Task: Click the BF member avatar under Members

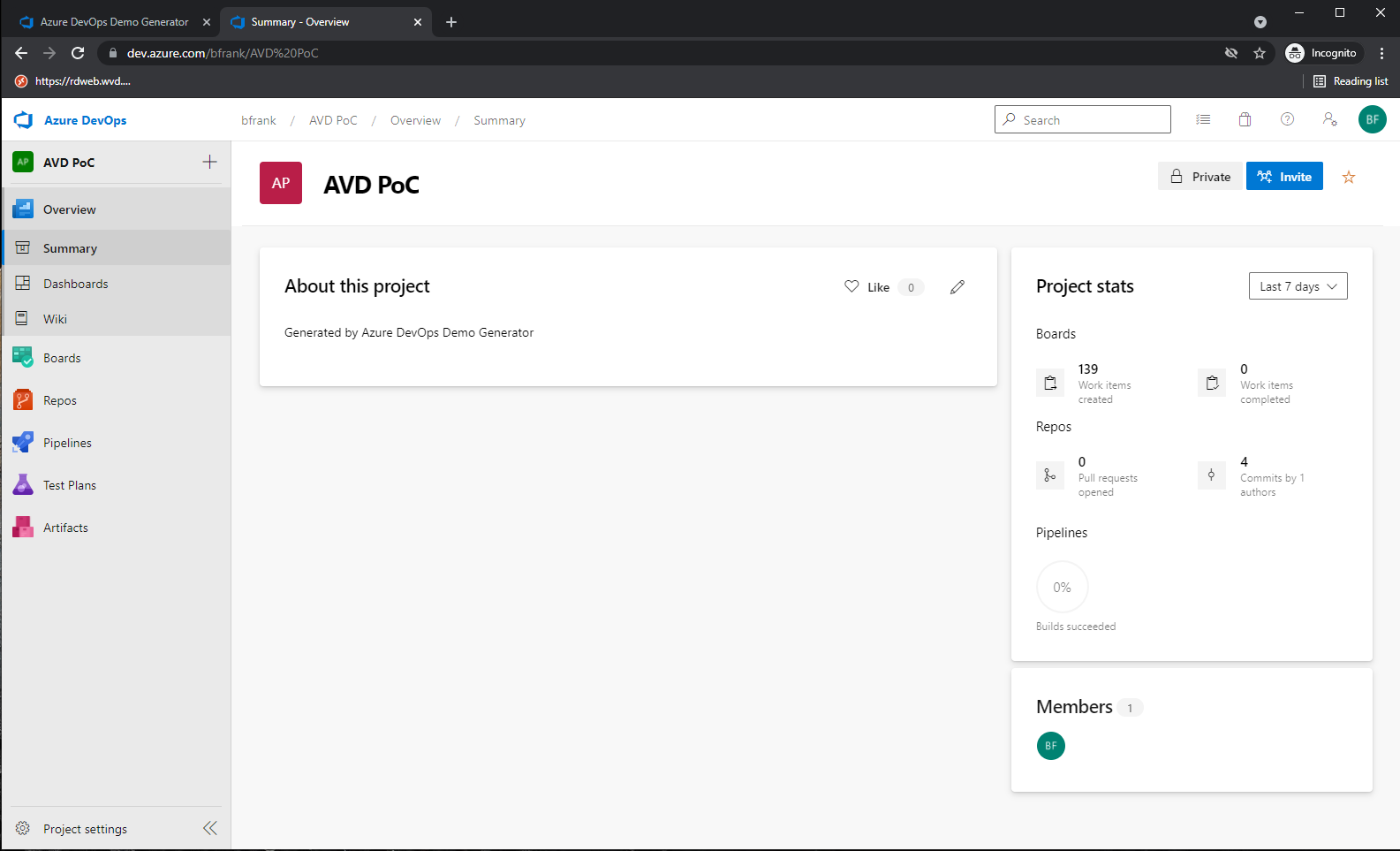Action: (x=1051, y=746)
